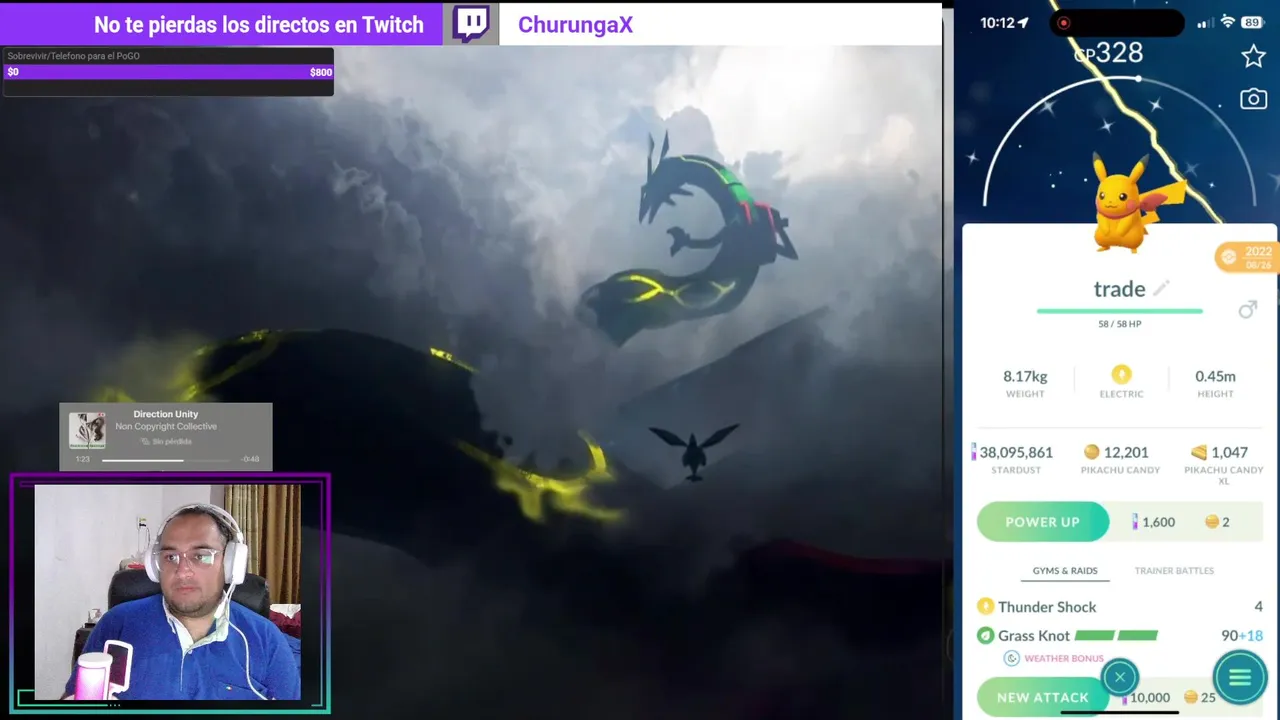Tap the battery indicator showing 89
Screen dimensions: 1280x720
pyautogui.click(x=1252, y=22)
